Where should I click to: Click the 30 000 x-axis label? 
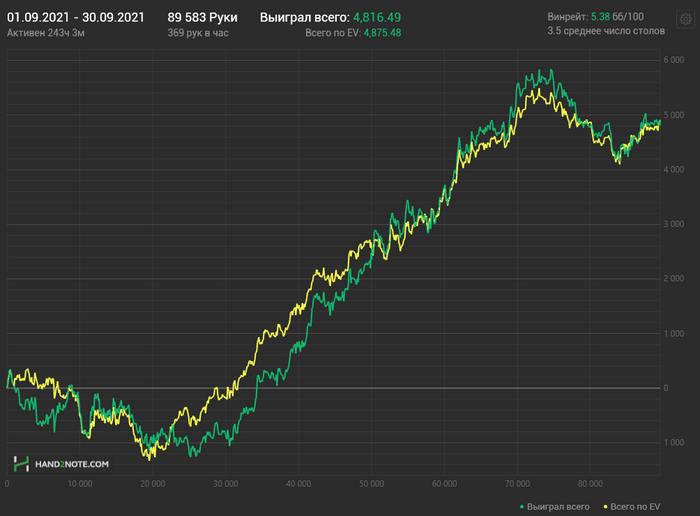tap(225, 484)
